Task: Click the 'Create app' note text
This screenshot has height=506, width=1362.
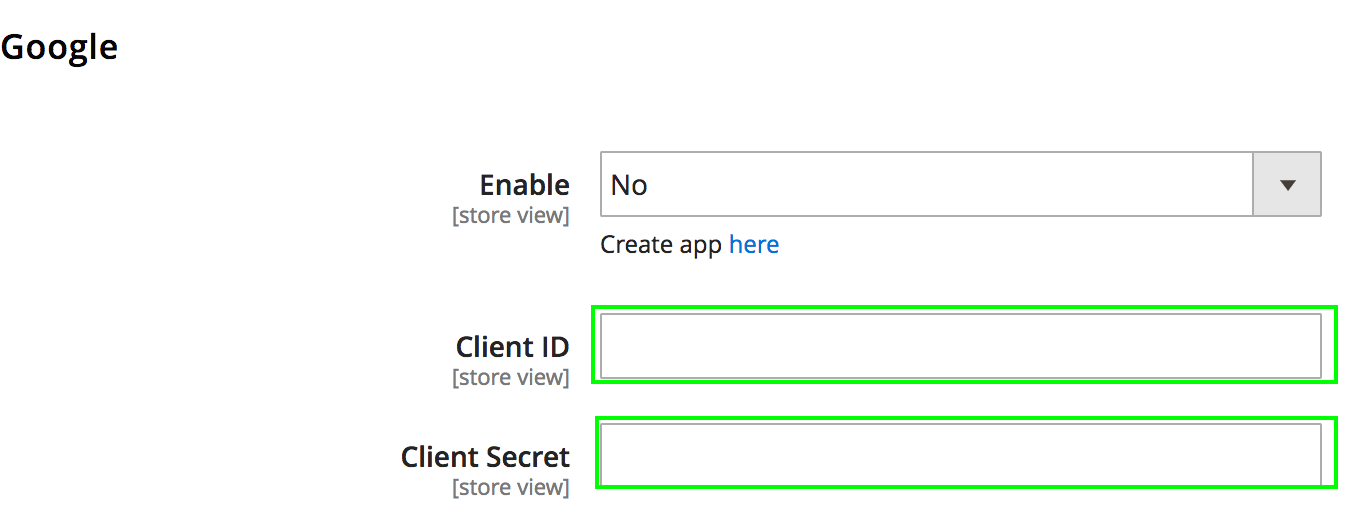Action: tap(661, 245)
